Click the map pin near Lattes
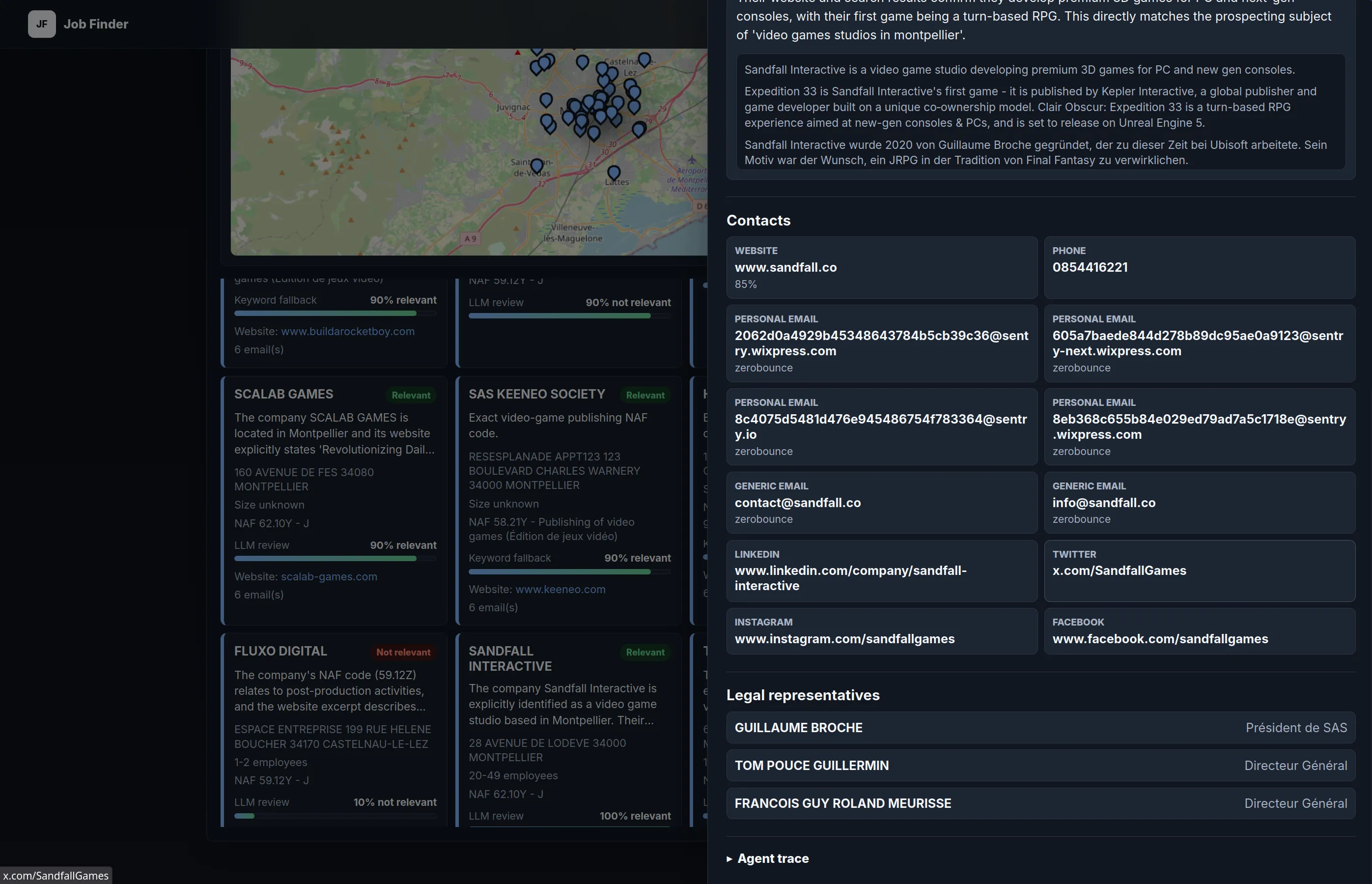The image size is (1372, 884). [614, 172]
